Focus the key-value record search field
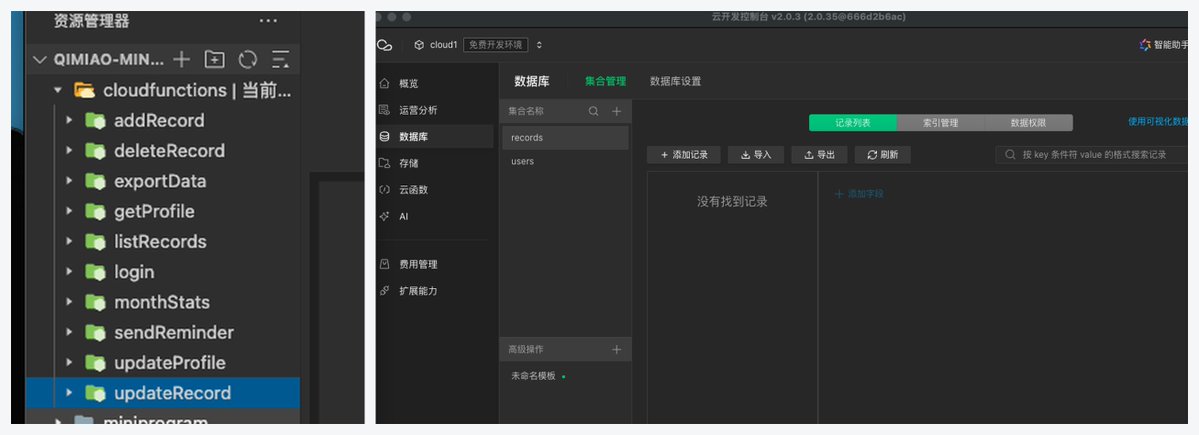1199x435 pixels. pyautogui.click(x=1092, y=155)
